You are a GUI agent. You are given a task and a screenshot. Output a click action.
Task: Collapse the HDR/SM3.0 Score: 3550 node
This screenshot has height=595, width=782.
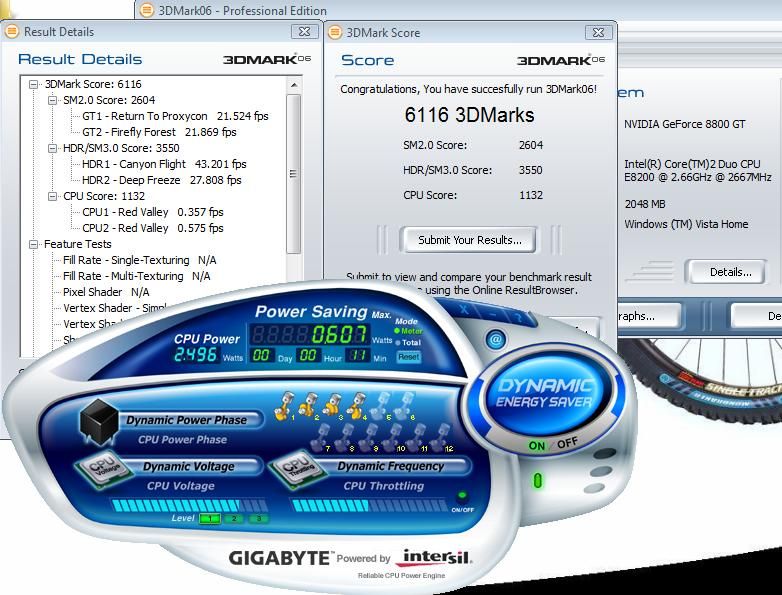point(52,148)
